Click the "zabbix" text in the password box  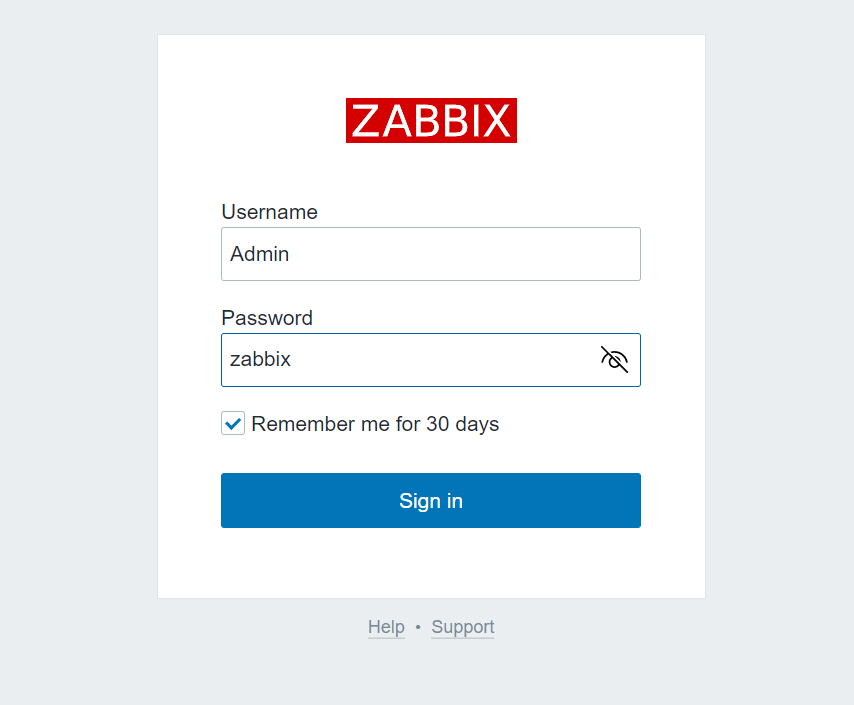pos(260,359)
